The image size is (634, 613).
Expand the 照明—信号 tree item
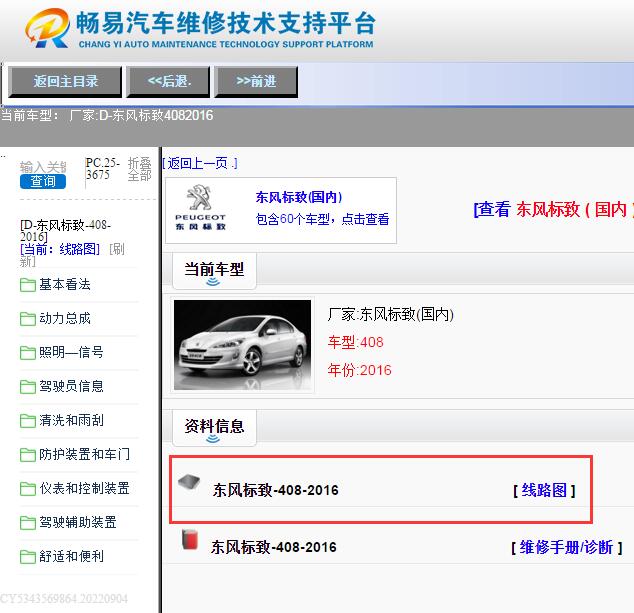point(71,352)
